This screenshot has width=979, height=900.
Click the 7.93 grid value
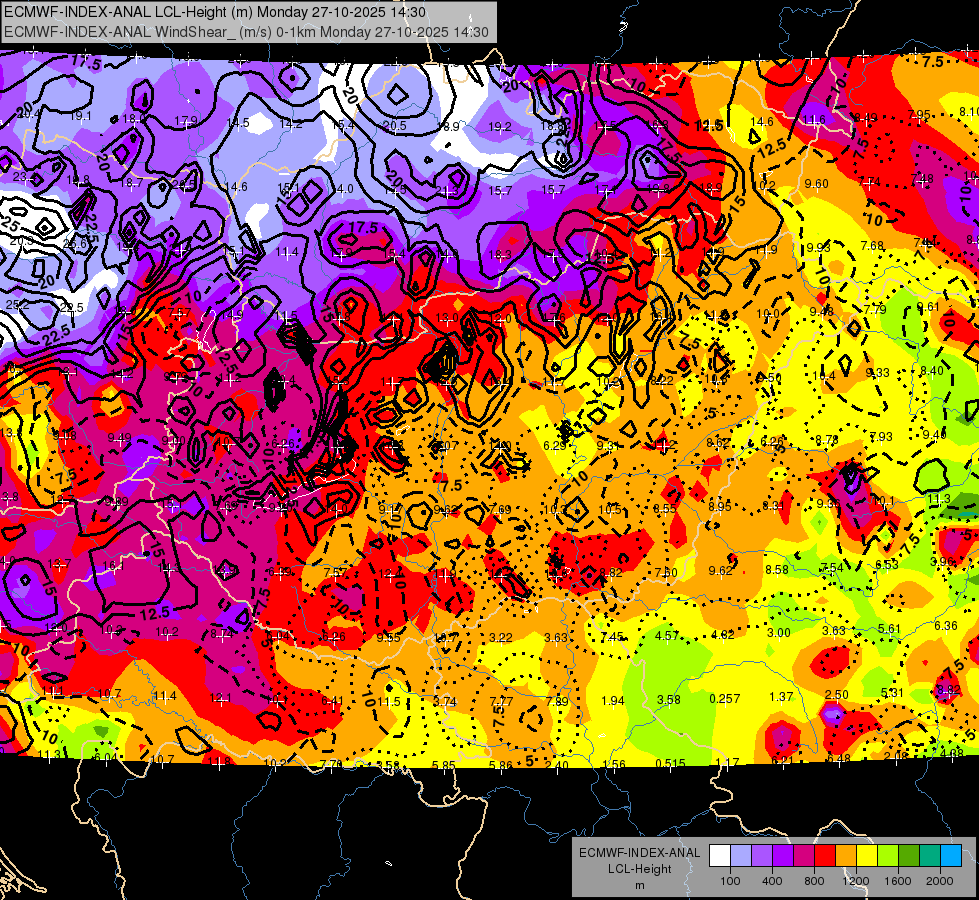[x=881, y=437]
